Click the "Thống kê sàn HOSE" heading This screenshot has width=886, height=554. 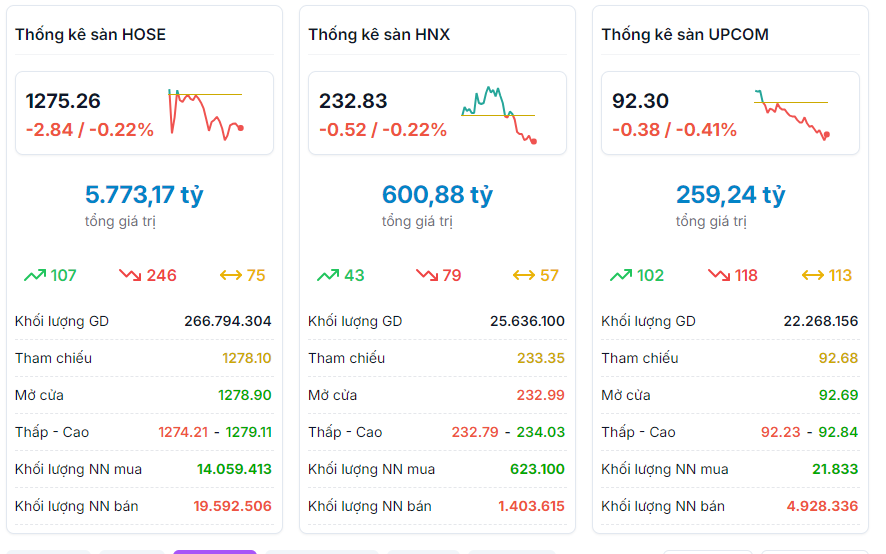click(91, 34)
